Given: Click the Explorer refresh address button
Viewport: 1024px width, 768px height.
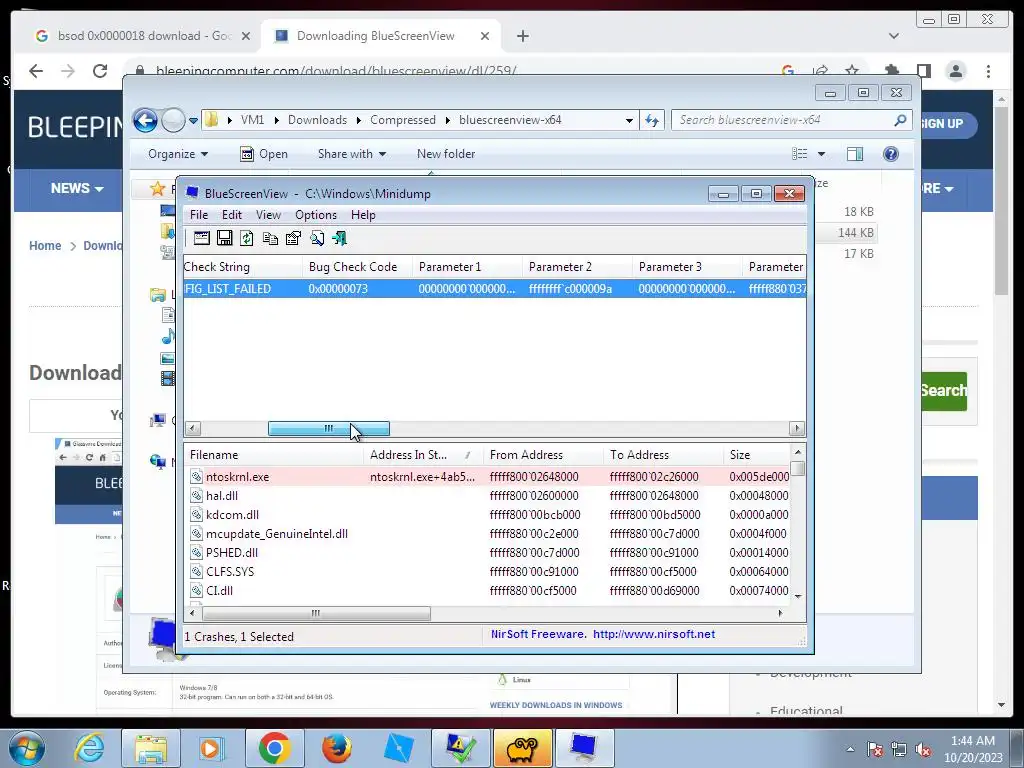Looking at the screenshot, I should (652, 120).
